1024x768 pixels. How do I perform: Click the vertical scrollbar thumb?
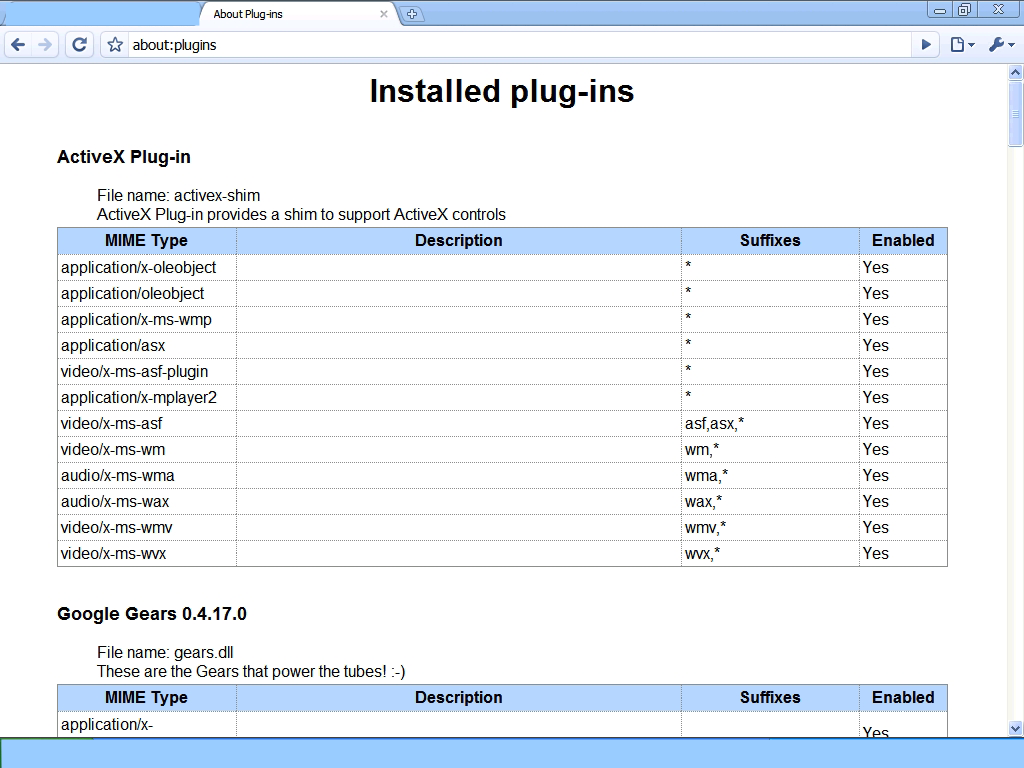1015,114
